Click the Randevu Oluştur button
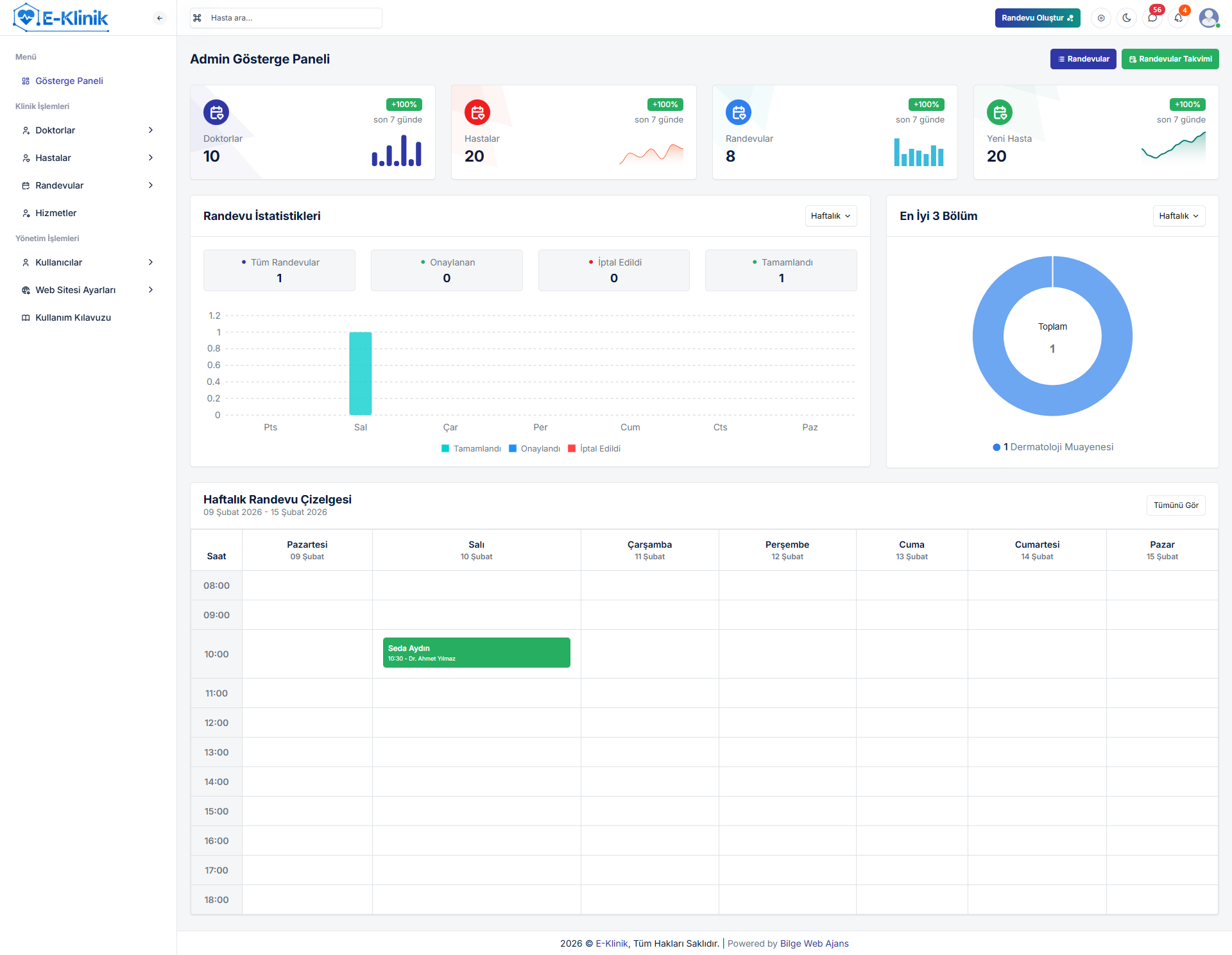This screenshot has width=1232, height=955. (x=1037, y=18)
